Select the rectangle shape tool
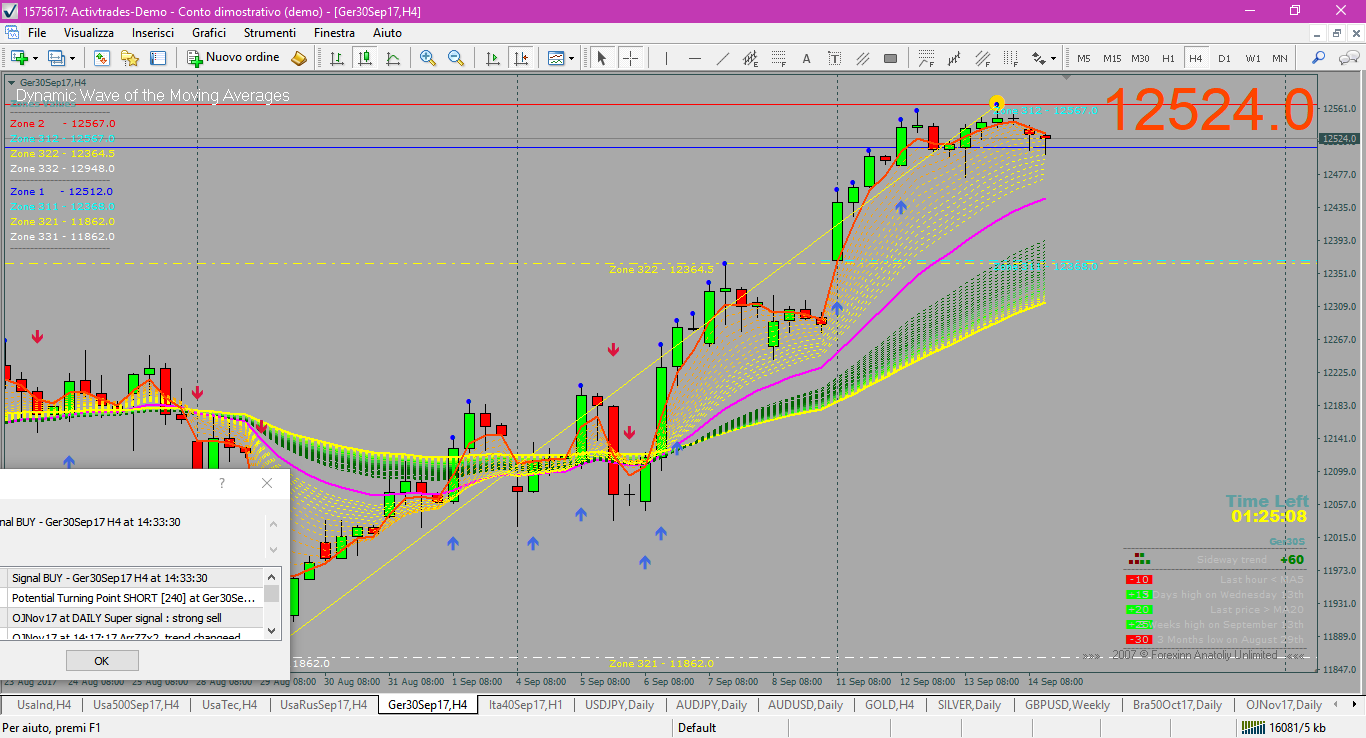The height and width of the screenshot is (738, 1366). (890, 58)
